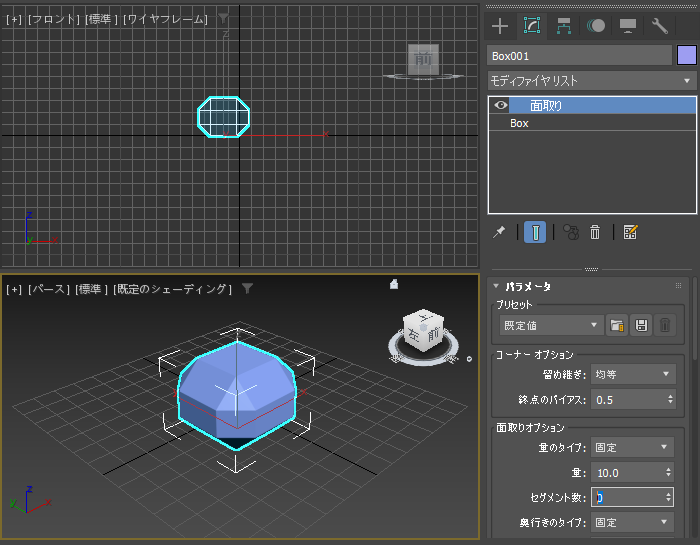Open the [フロント] viewport view menu

pyautogui.click(x=54, y=19)
